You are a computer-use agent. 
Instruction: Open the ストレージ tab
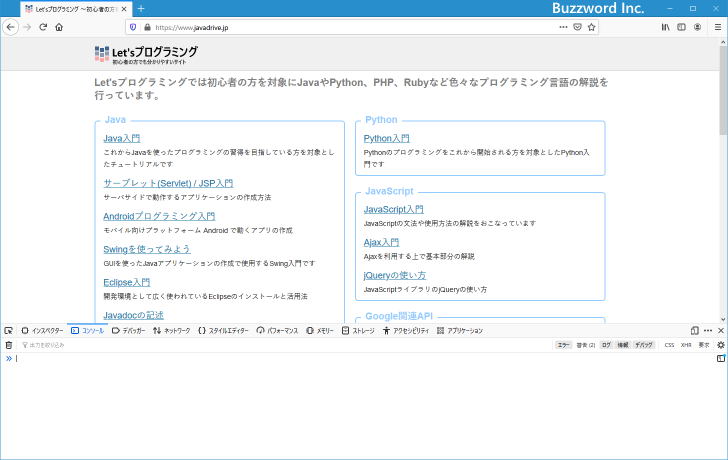pyautogui.click(x=358, y=330)
